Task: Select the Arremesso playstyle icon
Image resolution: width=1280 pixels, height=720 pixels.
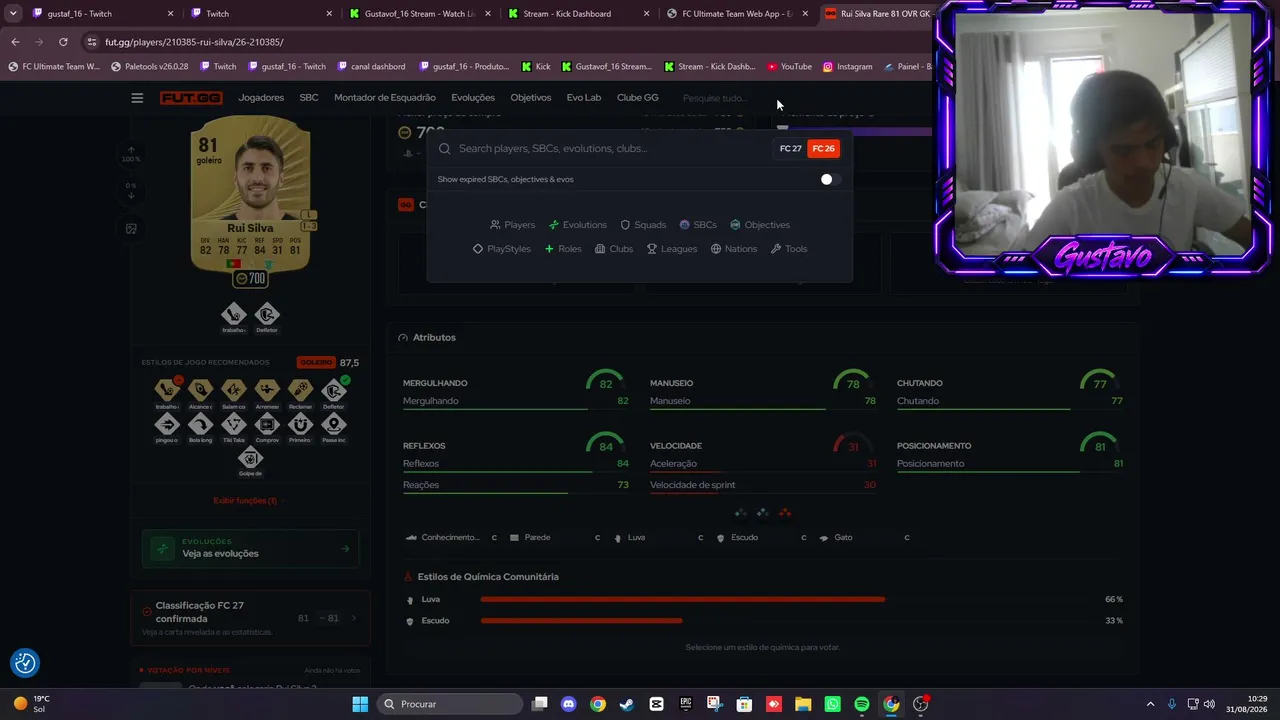Action: (x=267, y=390)
